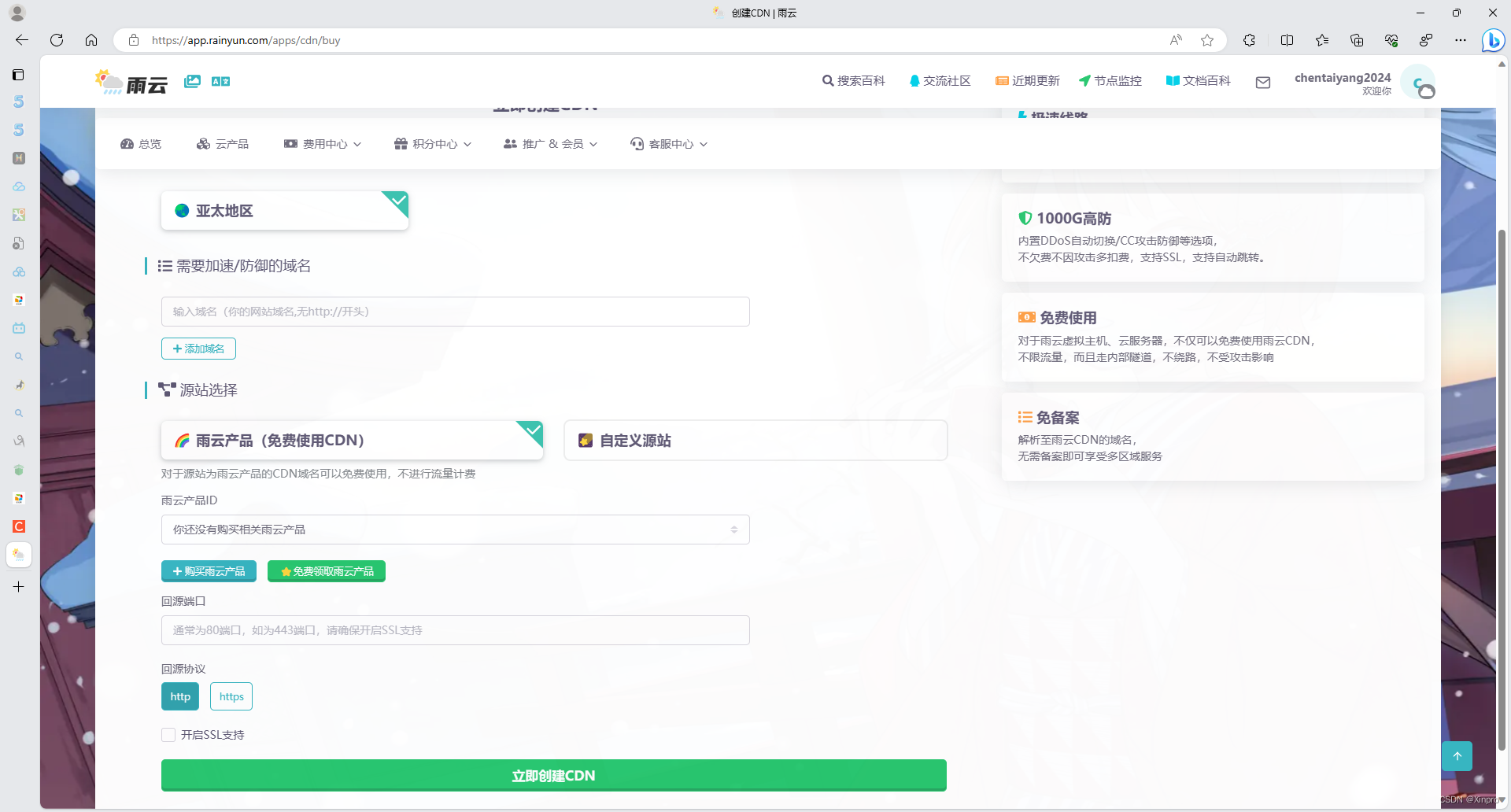Viewport: 1511px width, 812px height.
Task: Expand 客服中心 menu
Action: point(669,144)
